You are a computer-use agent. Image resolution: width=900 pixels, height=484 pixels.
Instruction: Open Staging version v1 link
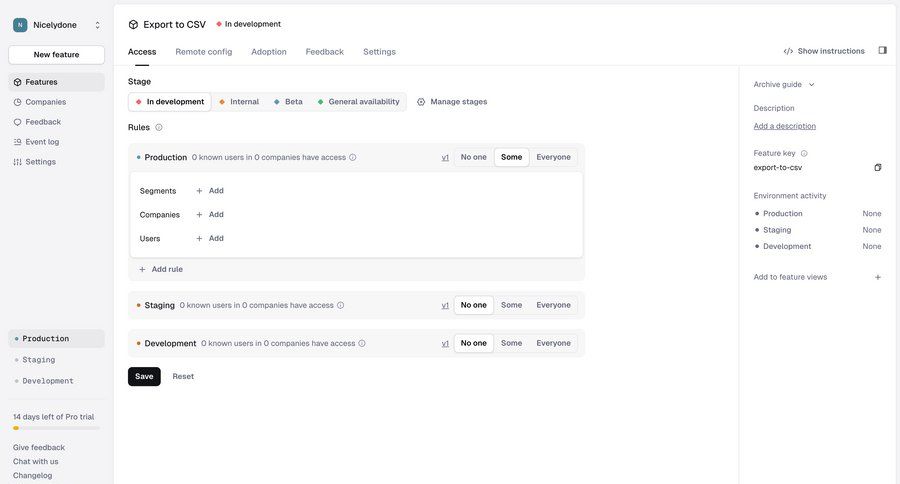click(x=445, y=305)
